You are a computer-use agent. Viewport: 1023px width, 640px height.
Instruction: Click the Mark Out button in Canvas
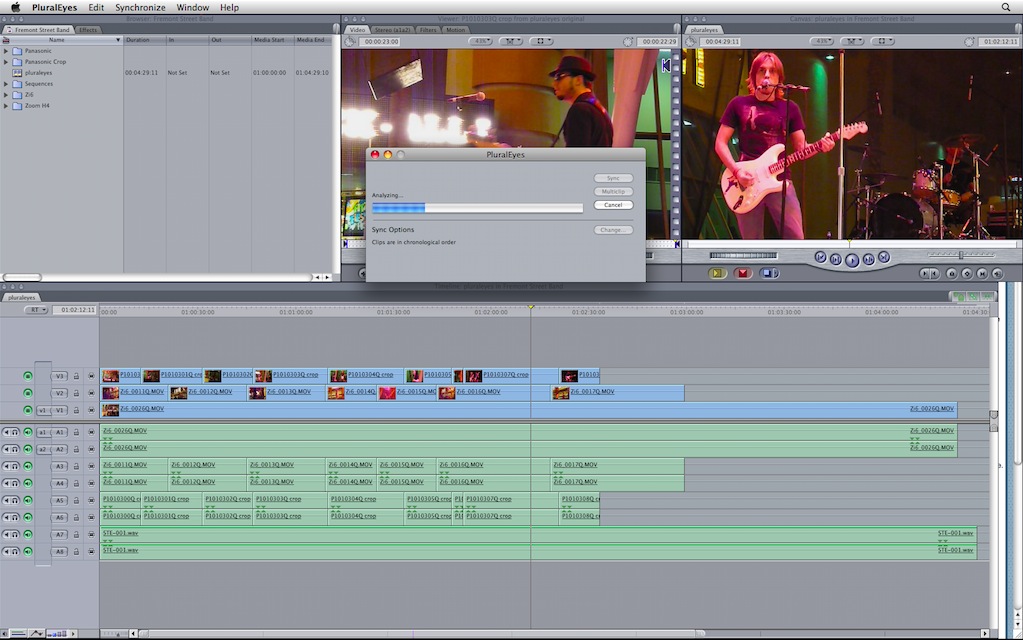[x=934, y=274]
